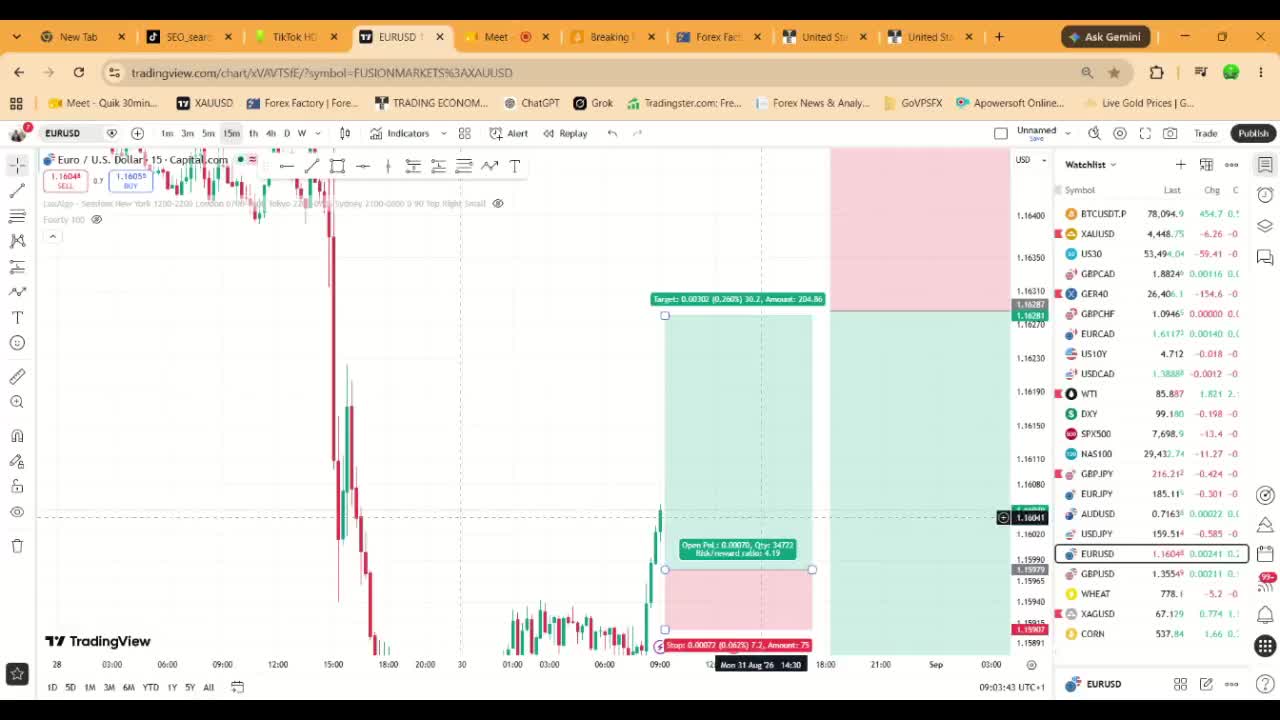Expand the timeframe interval dropdown

318,133
